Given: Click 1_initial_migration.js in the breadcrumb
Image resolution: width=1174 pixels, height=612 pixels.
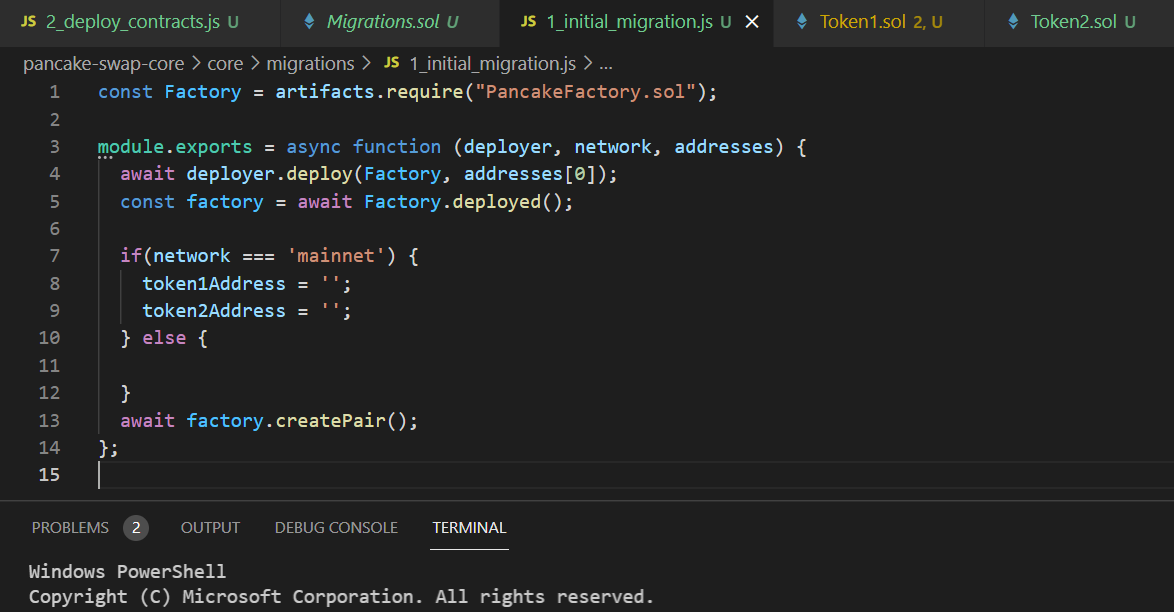Looking at the screenshot, I should point(493,64).
